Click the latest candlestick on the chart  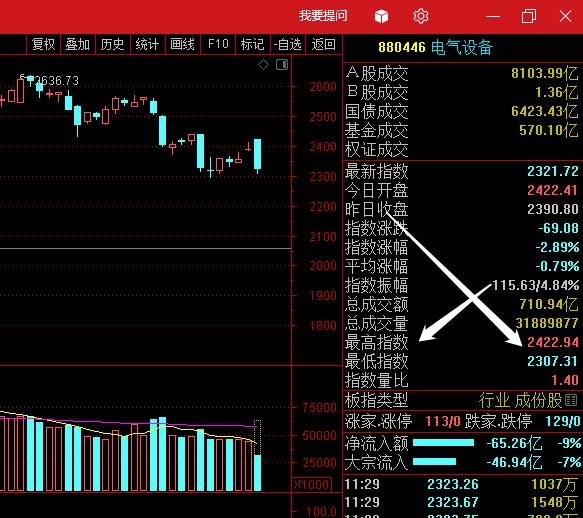pyautogui.click(x=257, y=154)
